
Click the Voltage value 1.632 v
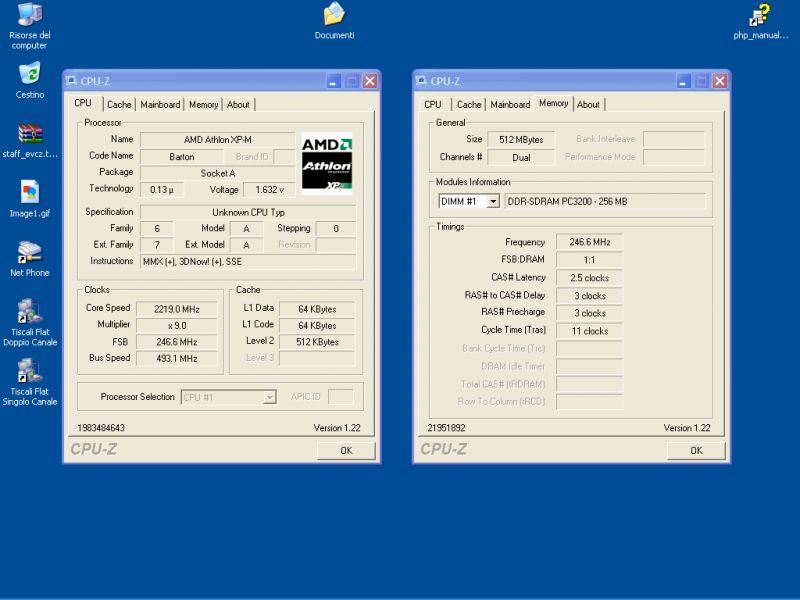[269, 190]
